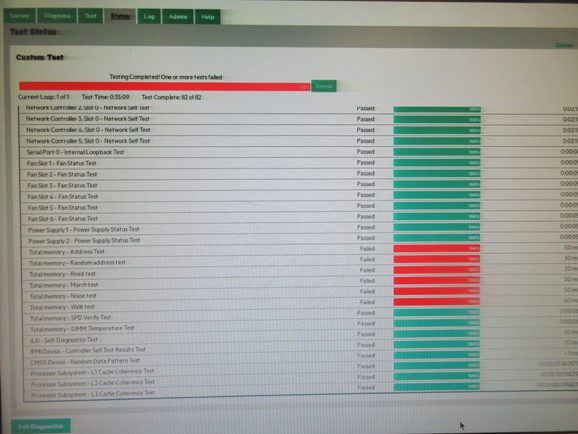Click 'Testing Completed! One or more tests failed' message
This screenshot has width=578, height=434.
166,77
